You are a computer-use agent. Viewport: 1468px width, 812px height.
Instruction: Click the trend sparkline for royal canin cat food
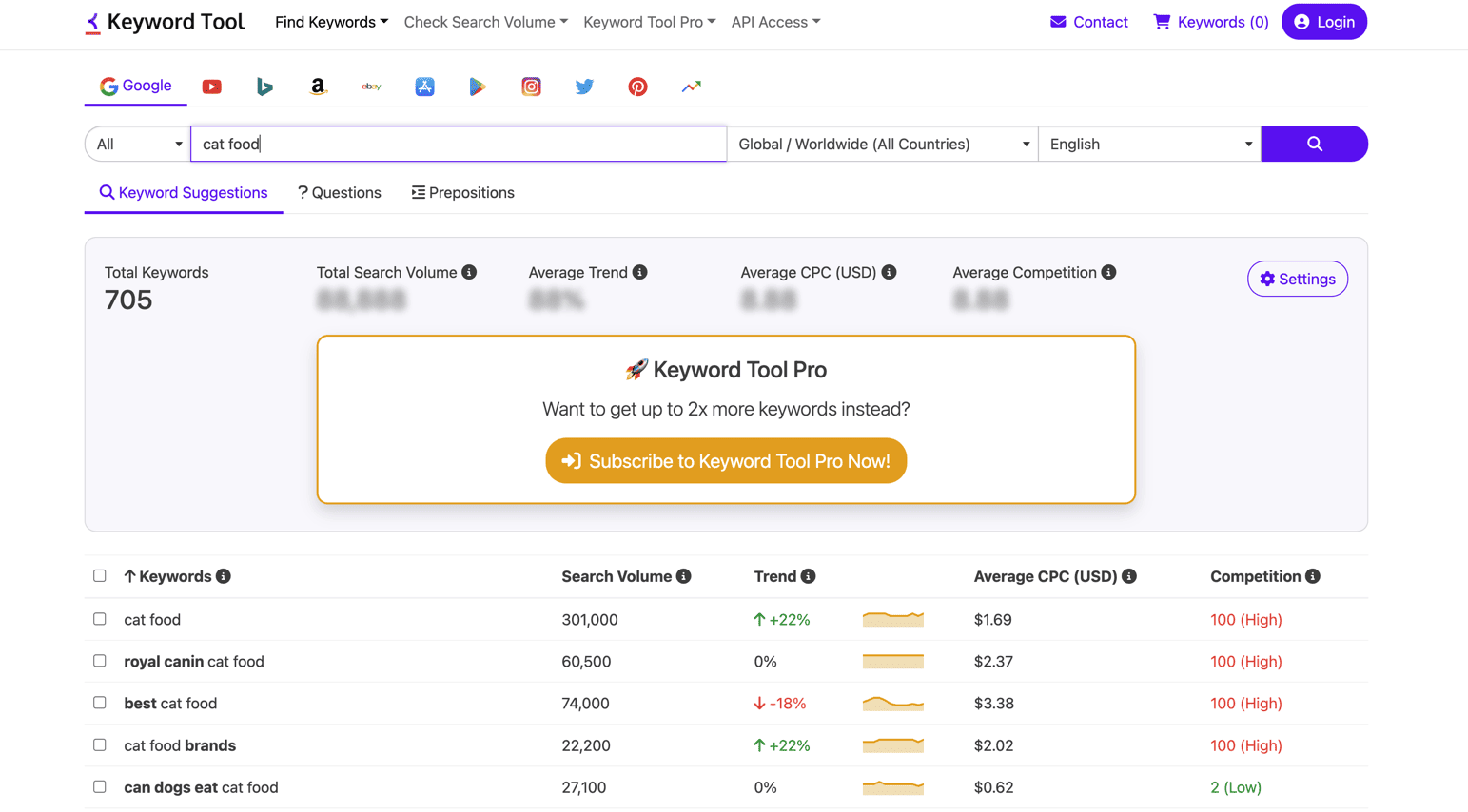coord(893,661)
